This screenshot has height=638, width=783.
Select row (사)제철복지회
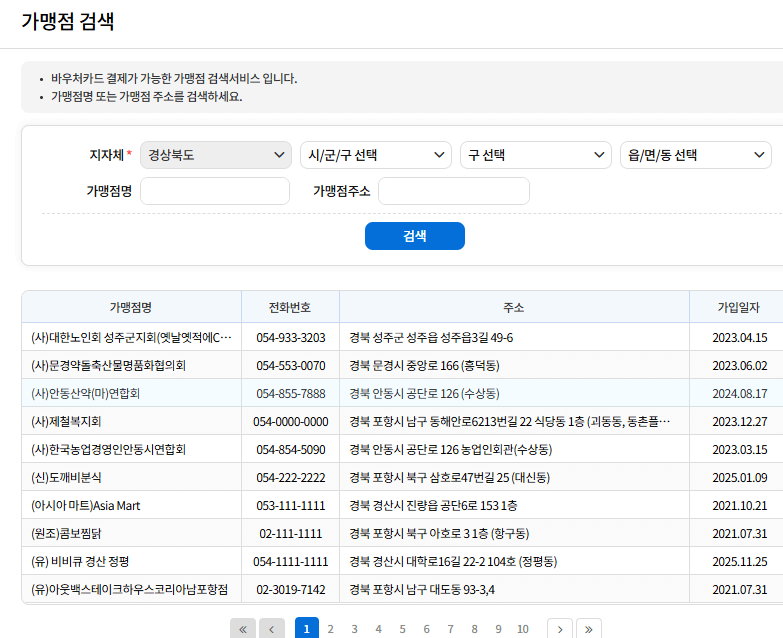pyautogui.click(x=402, y=421)
